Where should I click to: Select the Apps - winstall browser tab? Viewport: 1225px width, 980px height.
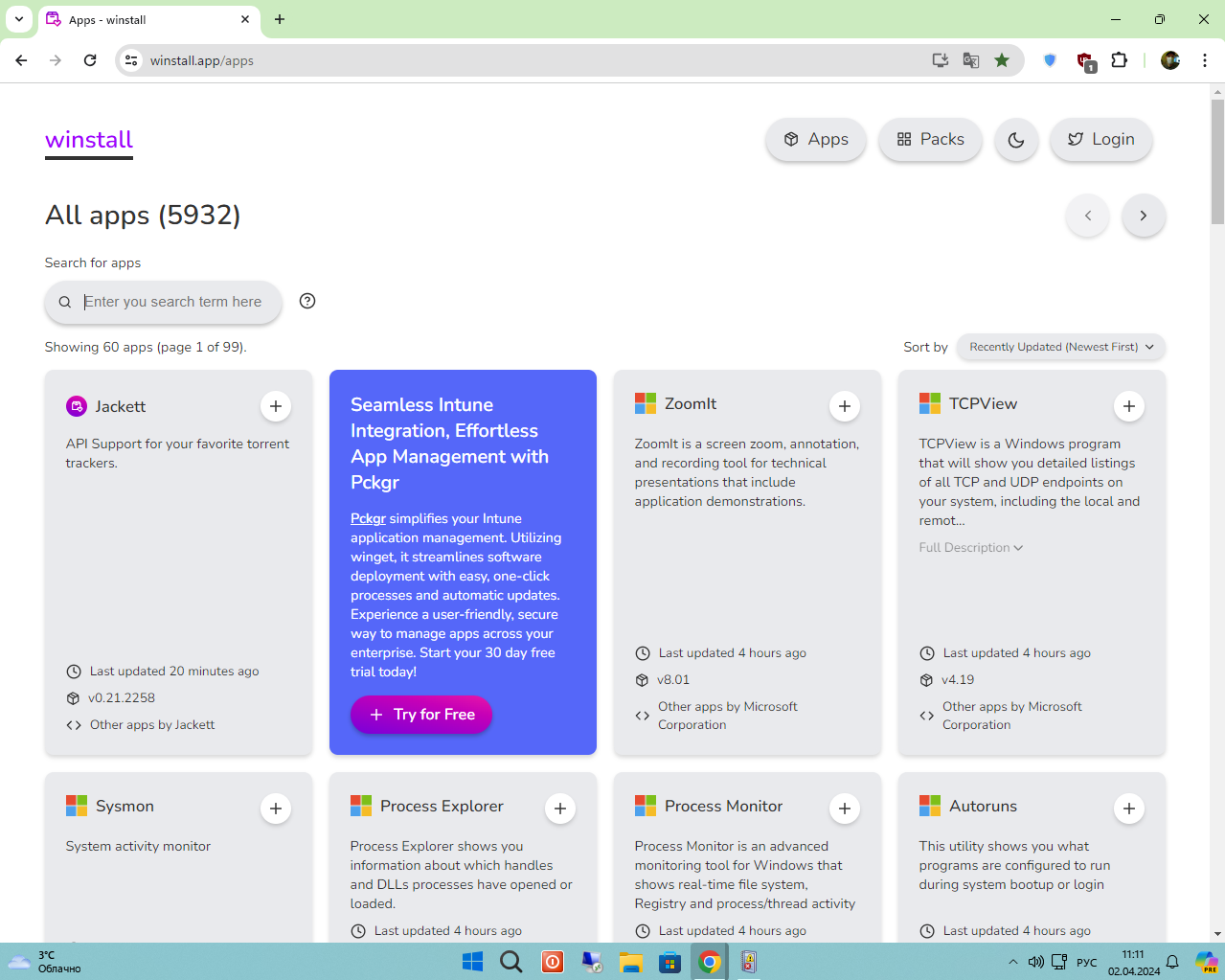coord(148,19)
